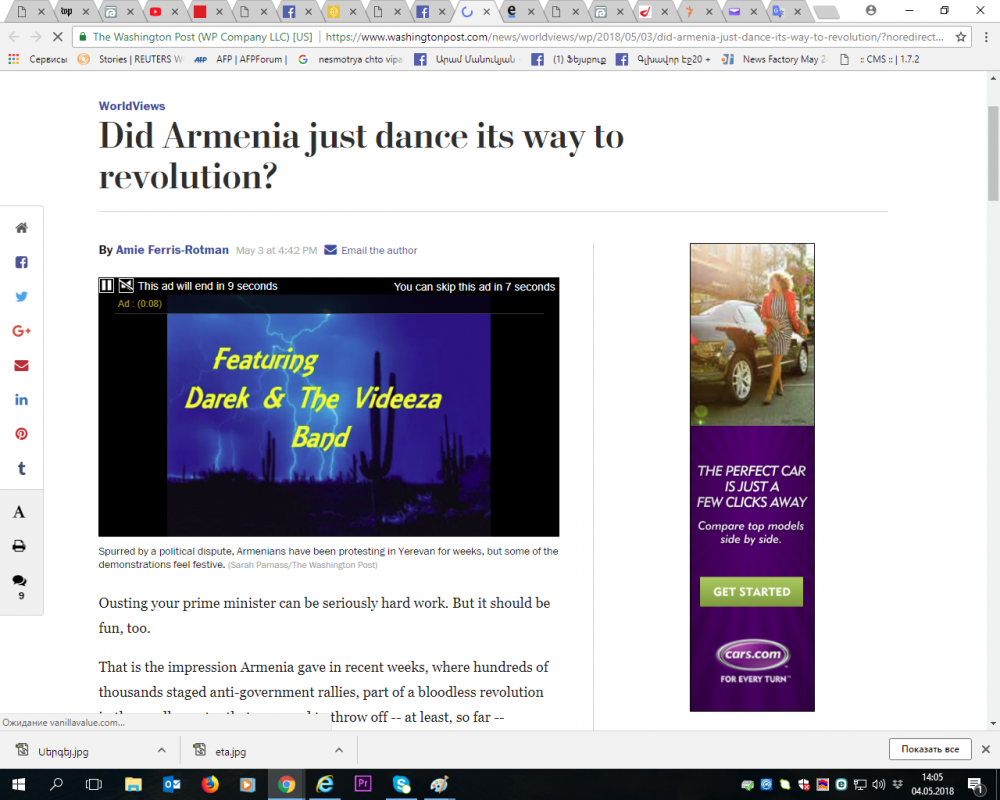Open author Amie Ferris-Rotman's page

coord(172,250)
